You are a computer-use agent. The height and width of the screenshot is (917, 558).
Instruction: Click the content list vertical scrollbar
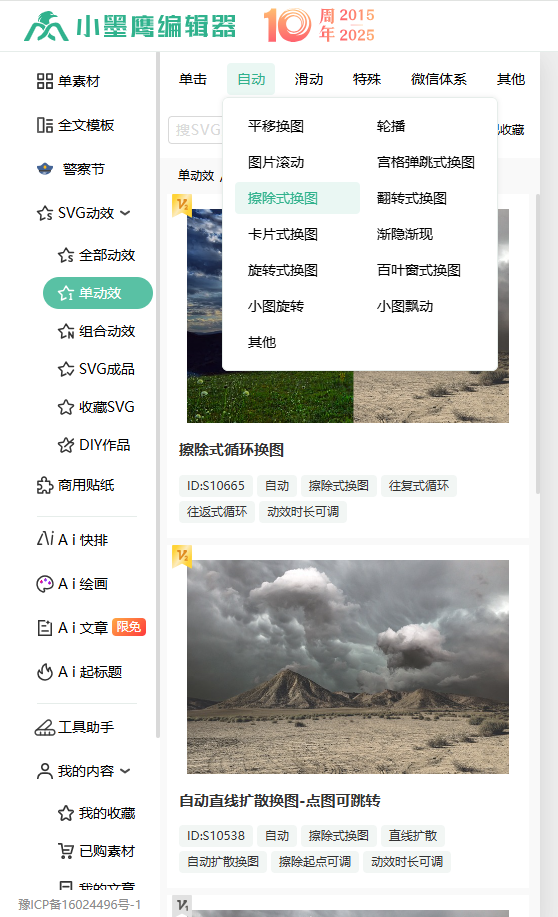point(538,345)
